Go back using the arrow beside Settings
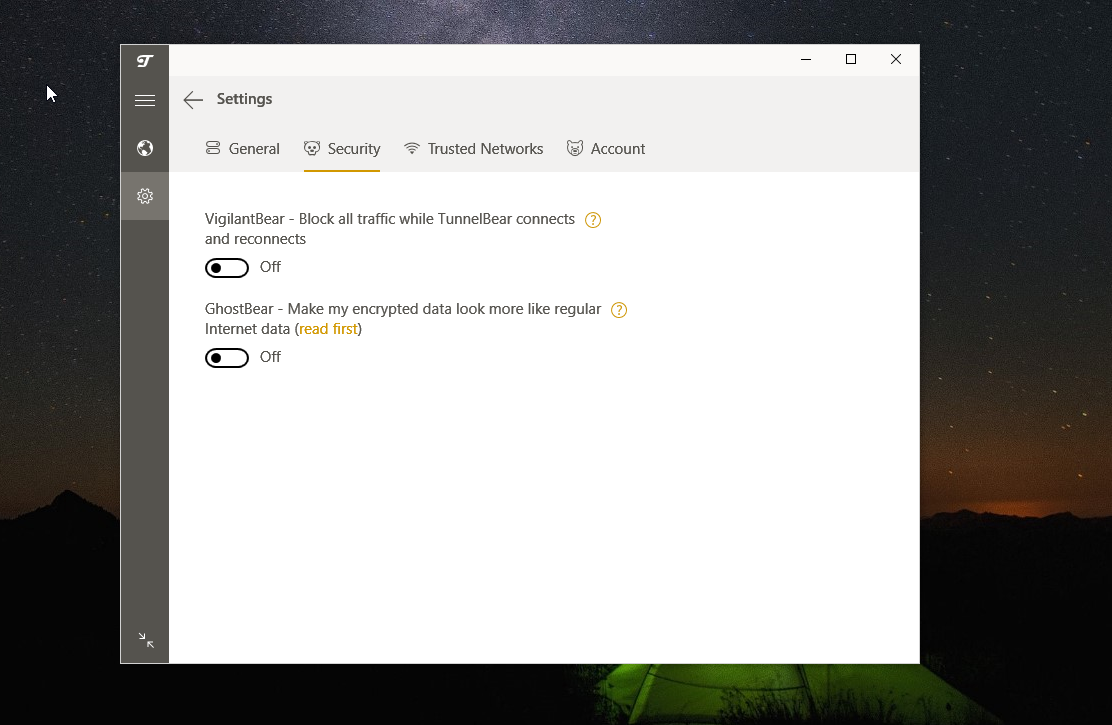The width and height of the screenshot is (1112, 725). [x=193, y=100]
